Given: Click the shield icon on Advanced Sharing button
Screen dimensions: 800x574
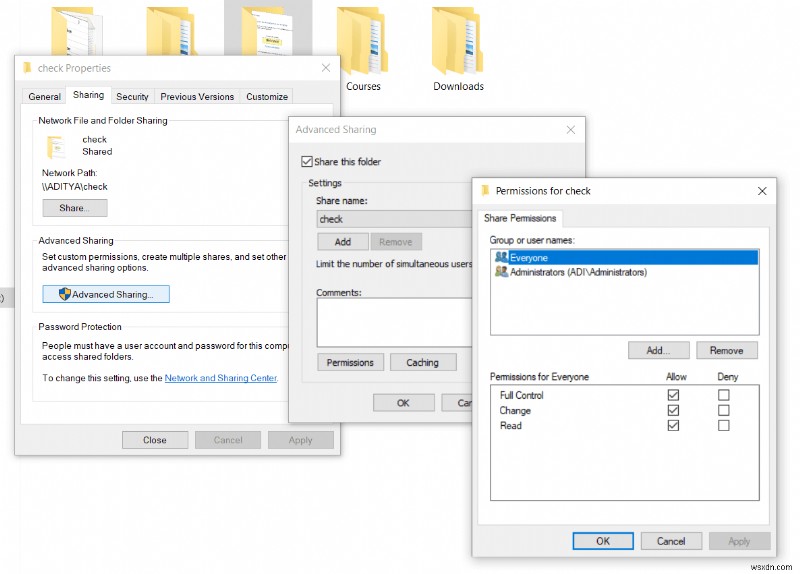Looking at the screenshot, I should pos(64,294).
